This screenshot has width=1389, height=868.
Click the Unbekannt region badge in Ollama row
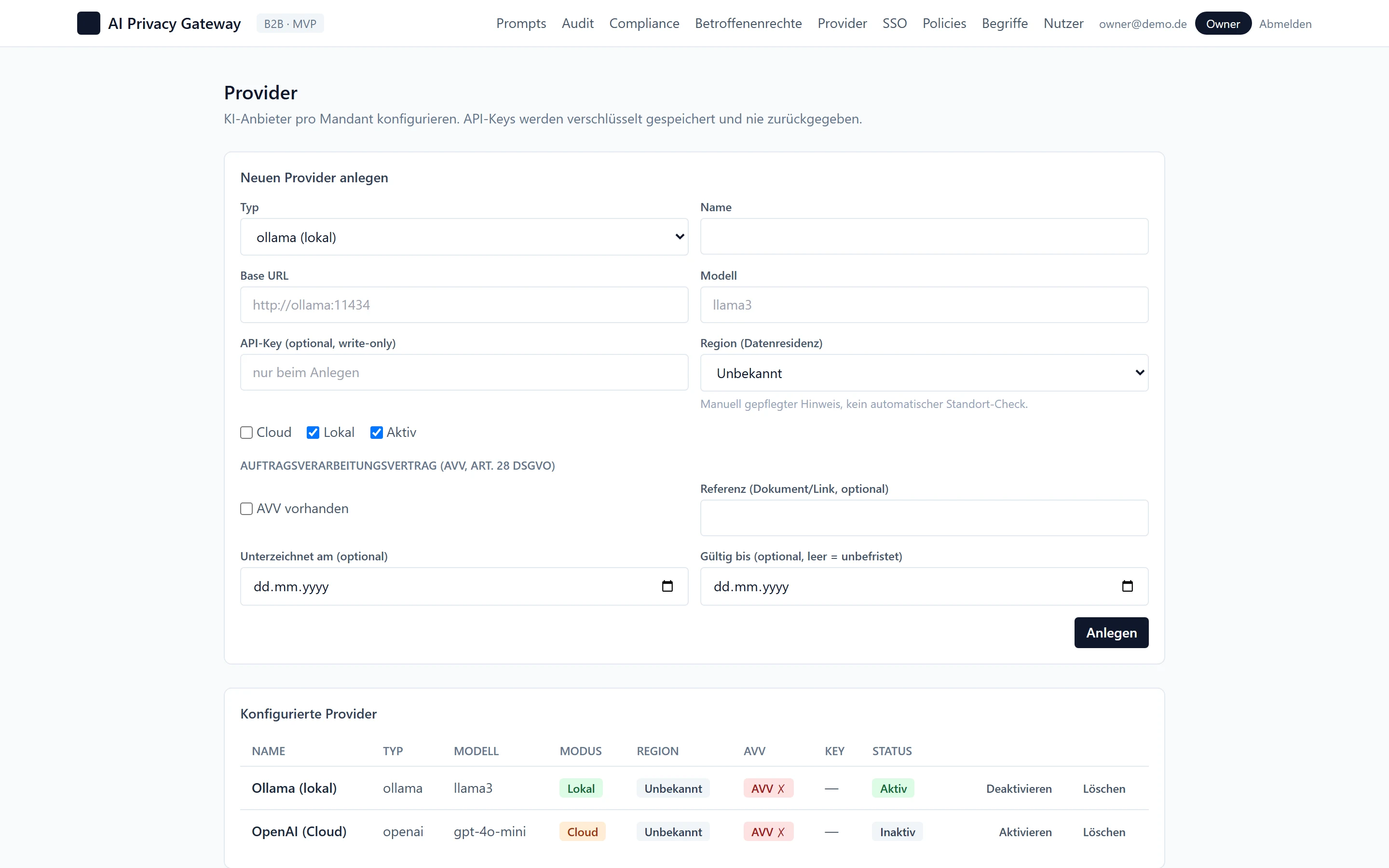point(673,788)
